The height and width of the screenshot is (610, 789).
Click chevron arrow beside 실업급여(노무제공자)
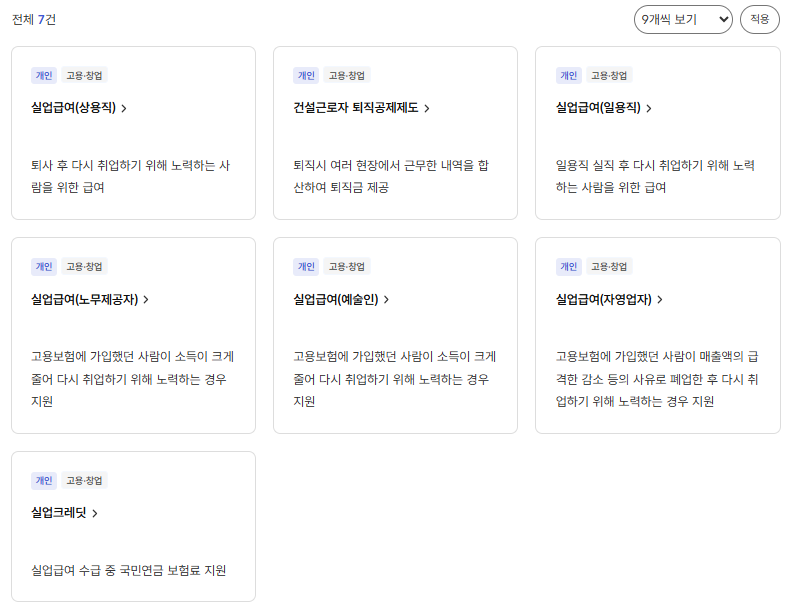[146, 300]
